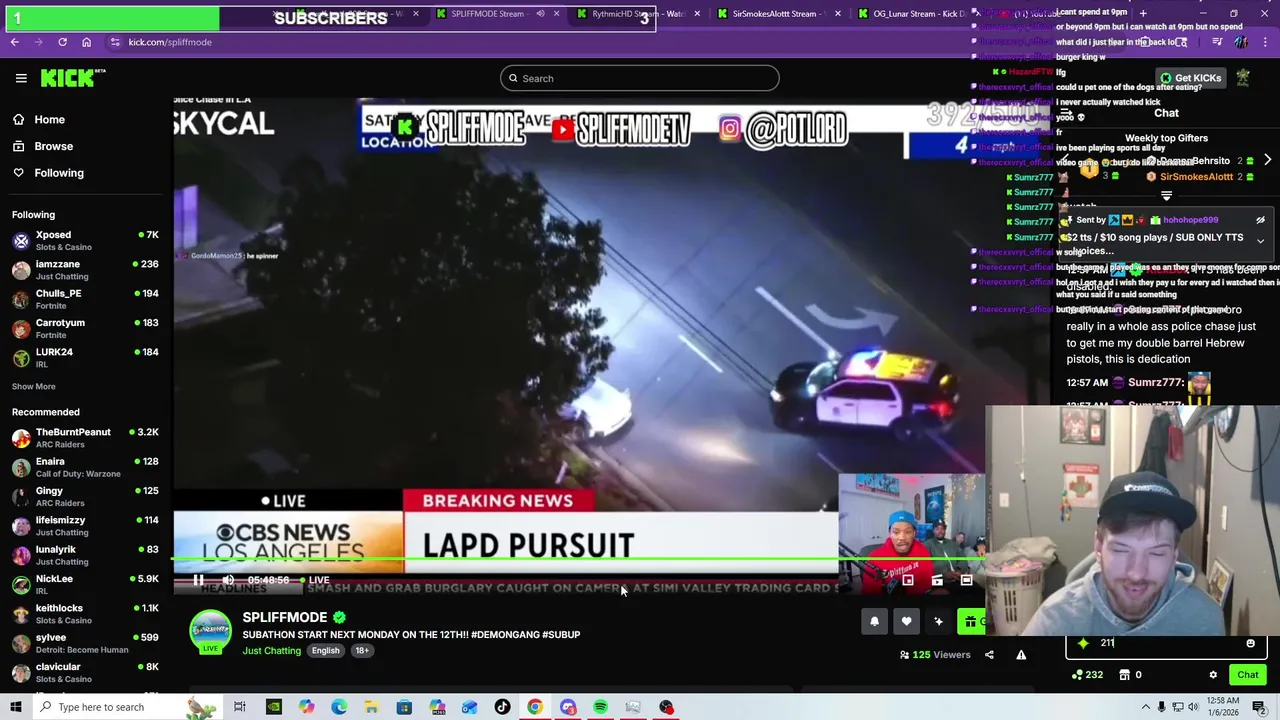The height and width of the screenshot is (720, 1280).
Task: Click the Get KICKs button
Action: pos(1190,78)
